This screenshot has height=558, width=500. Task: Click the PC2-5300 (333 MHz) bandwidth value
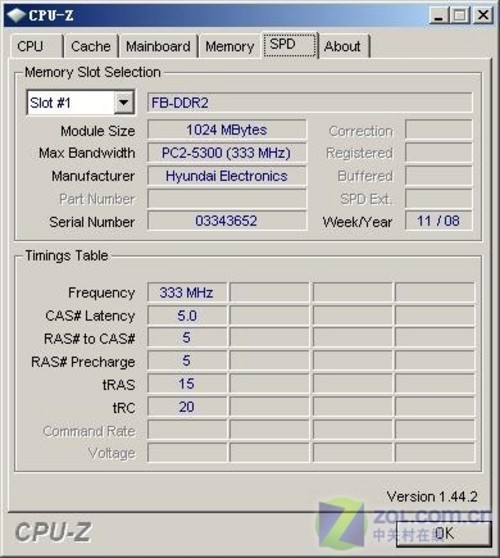[x=227, y=153]
